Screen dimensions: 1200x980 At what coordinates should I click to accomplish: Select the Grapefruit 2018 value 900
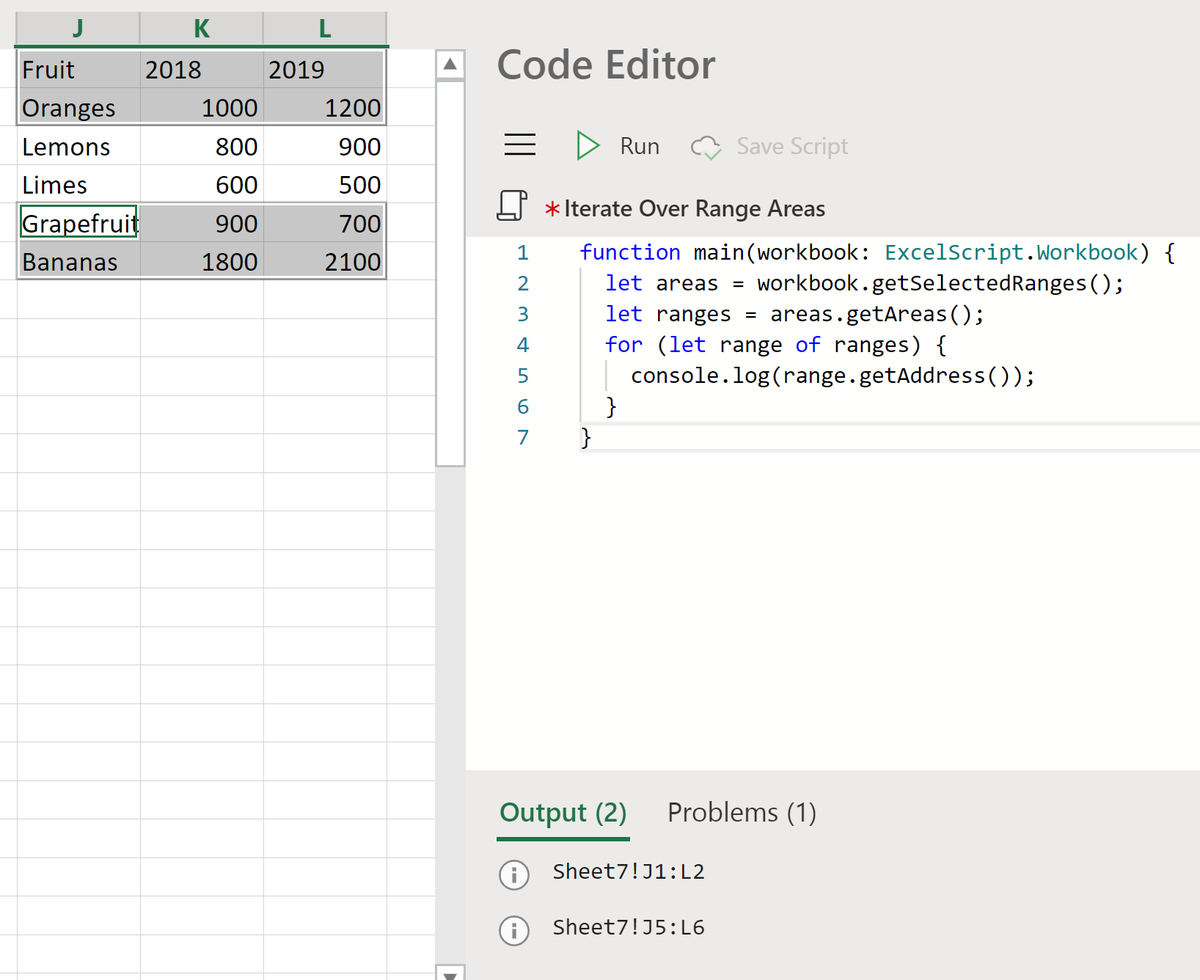(202, 223)
